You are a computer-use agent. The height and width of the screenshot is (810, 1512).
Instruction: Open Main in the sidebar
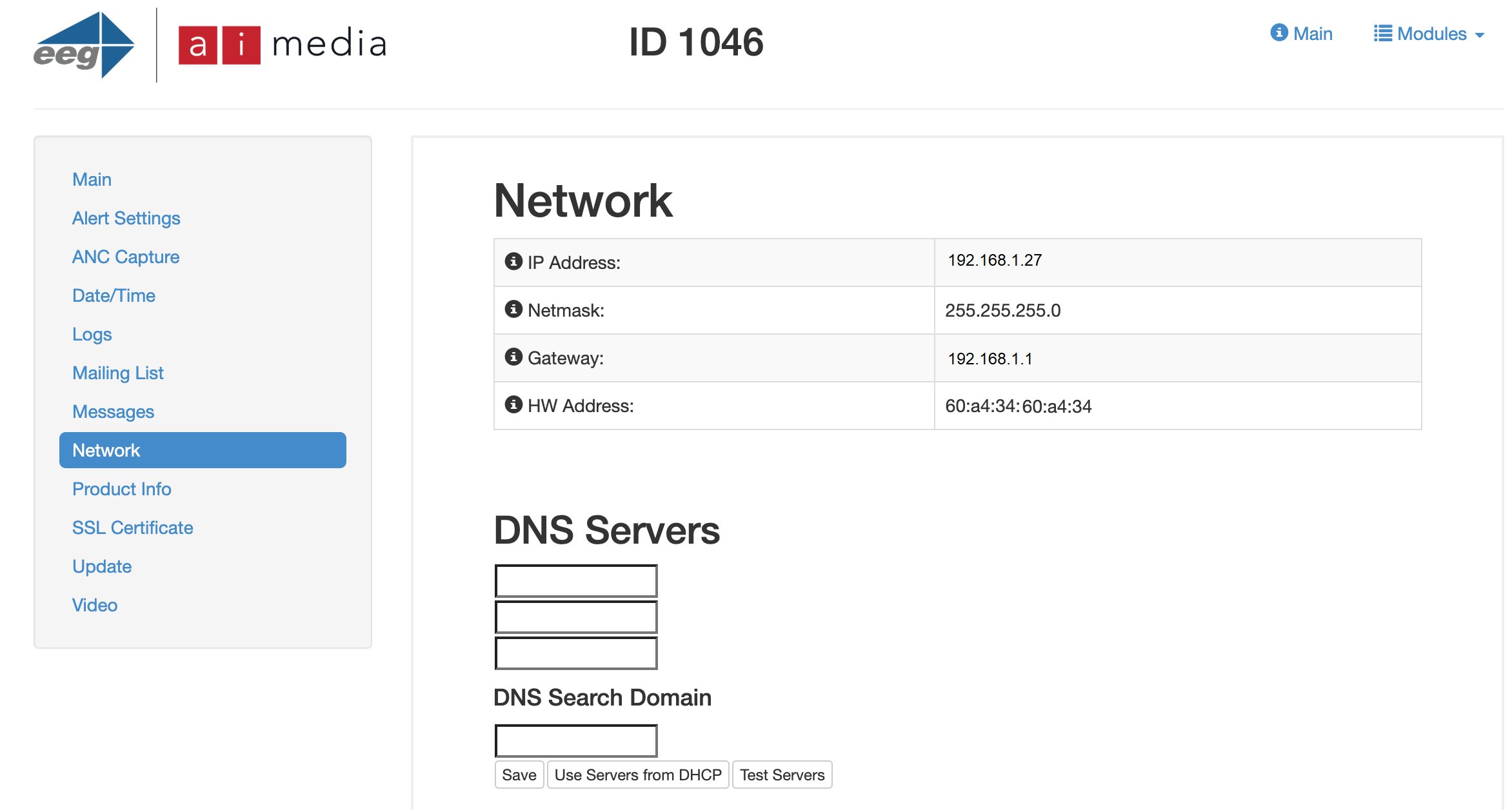point(92,179)
